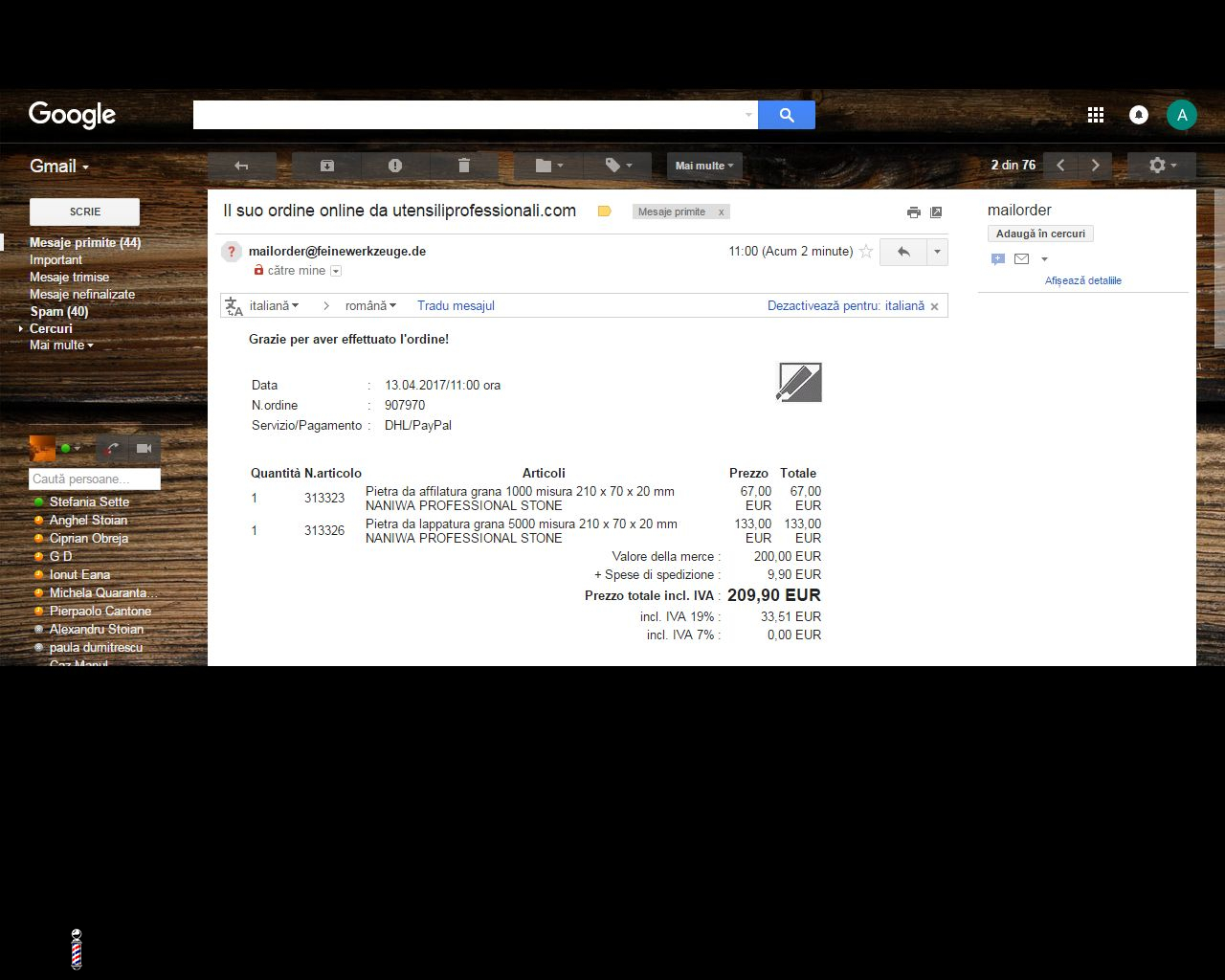The width and height of the screenshot is (1225, 980).
Task: Open Spam (40) folder
Action: click(x=59, y=312)
